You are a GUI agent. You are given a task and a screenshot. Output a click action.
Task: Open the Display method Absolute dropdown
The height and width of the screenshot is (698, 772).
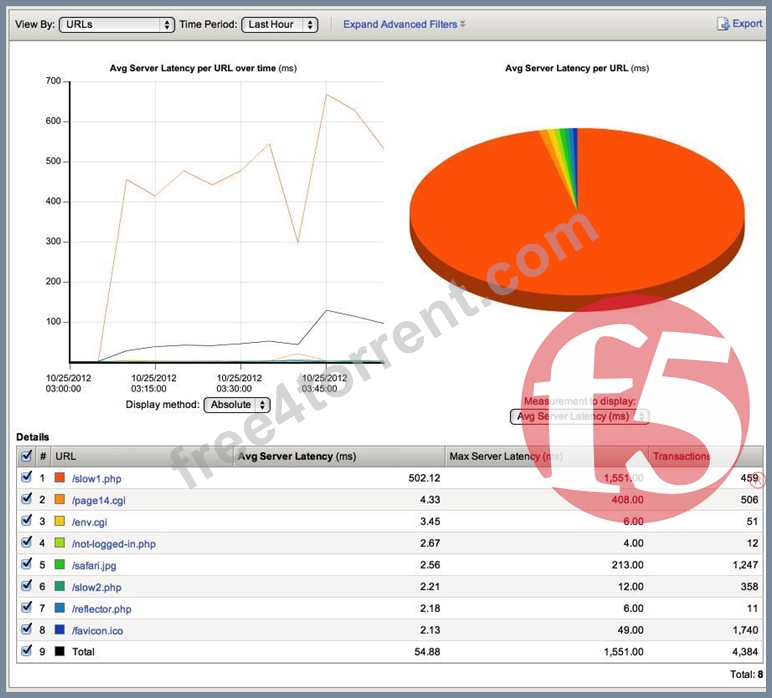pyautogui.click(x=237, y=405)
